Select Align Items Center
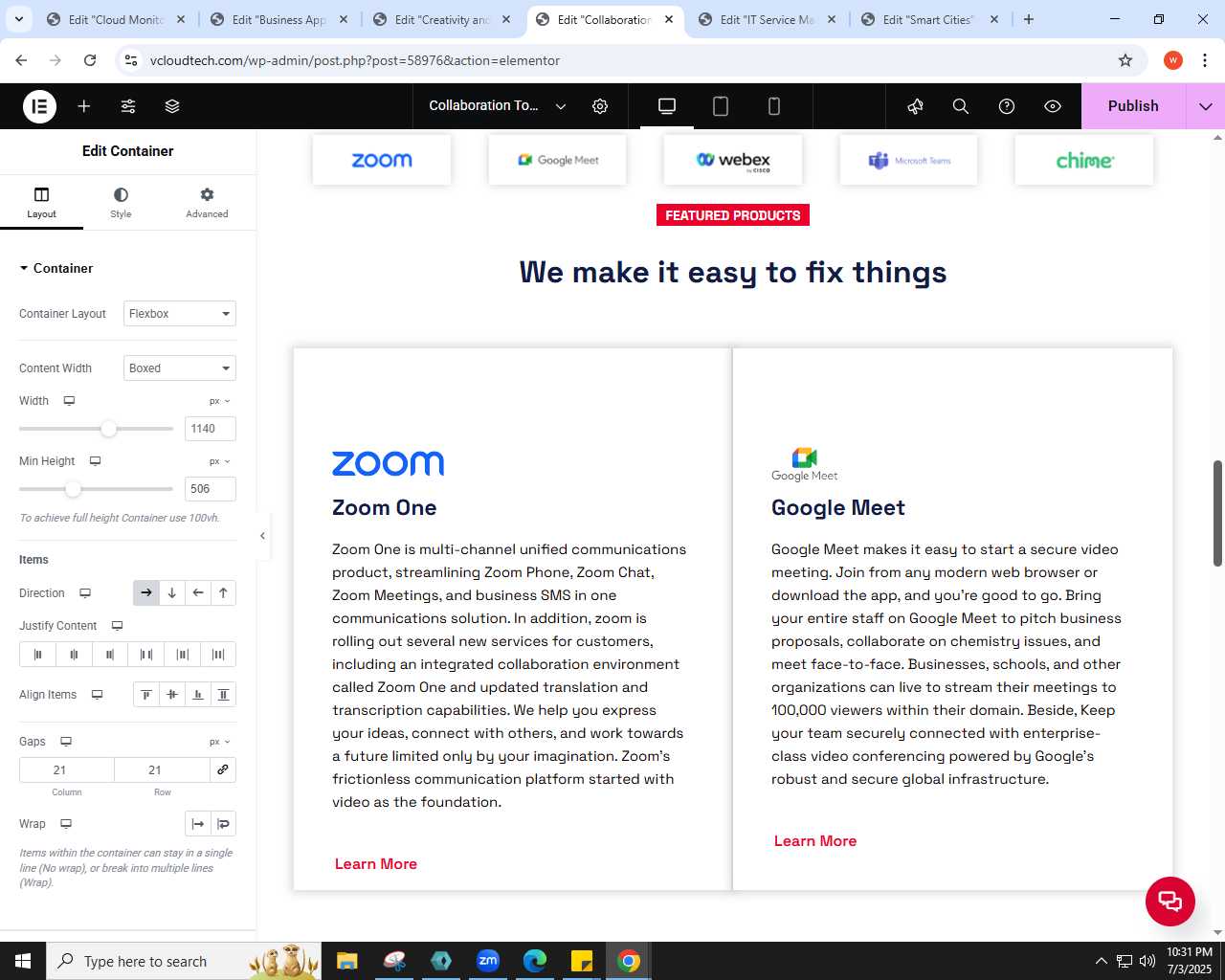Image resolution: width=1225 pixels, height=980 pixels. tap(172, 695)
